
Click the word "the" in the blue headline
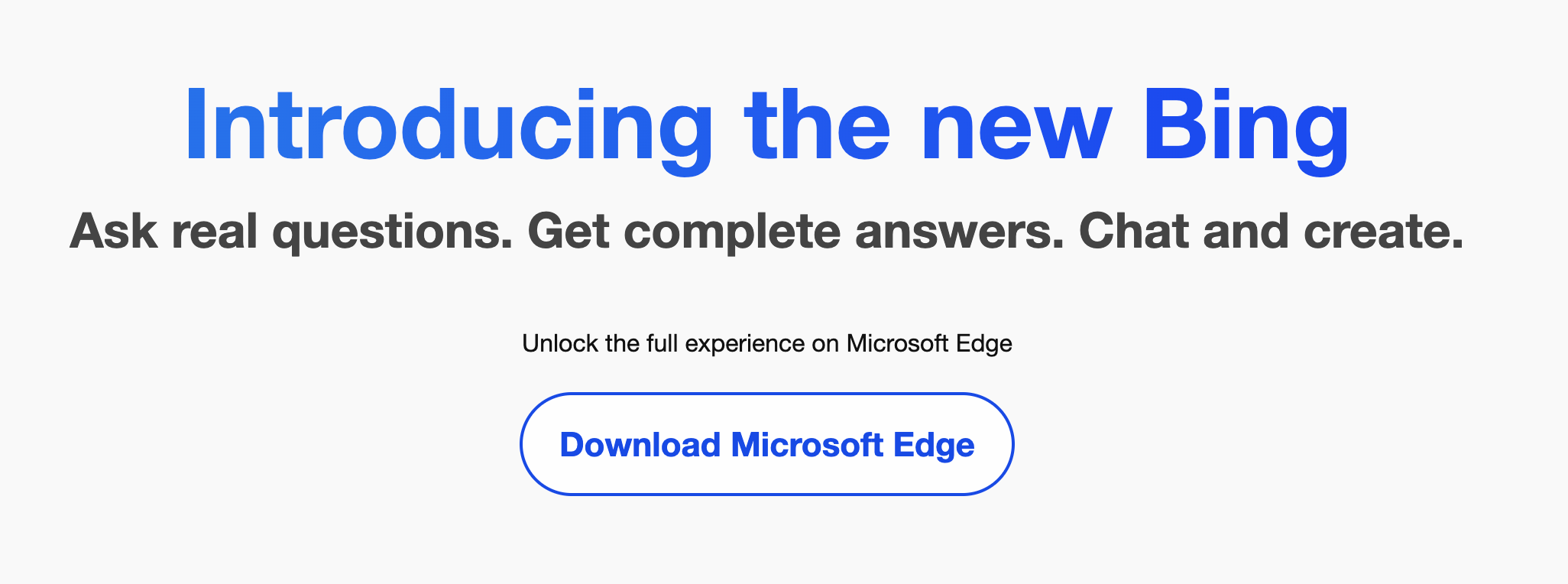coord(818,126)
